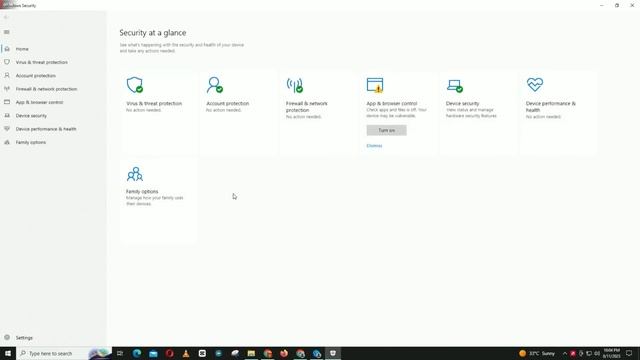Open Device security from sidebar
The image size is (640, 360).
point(31,116)
